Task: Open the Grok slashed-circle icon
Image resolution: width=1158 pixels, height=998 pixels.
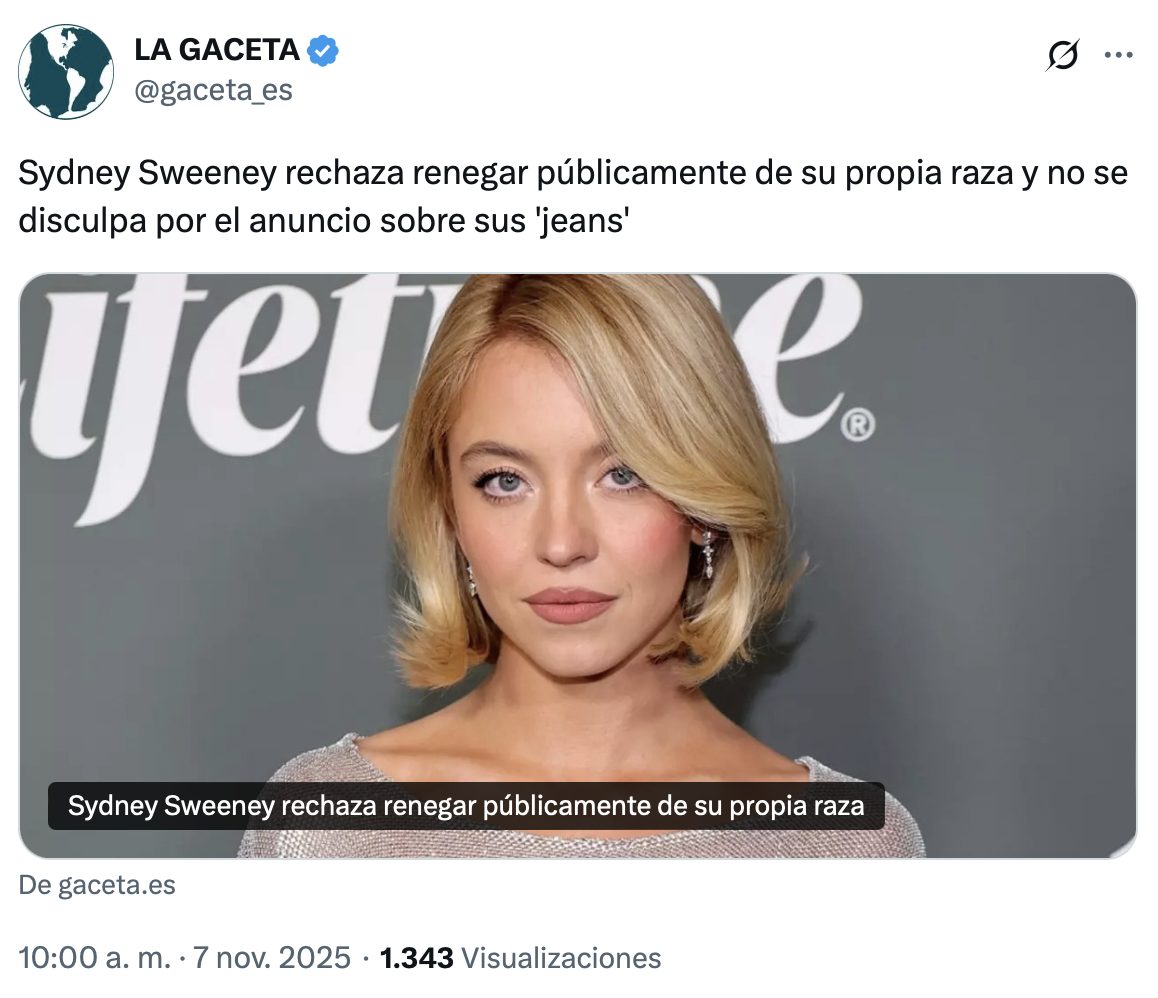Action: click(1063, 55)
